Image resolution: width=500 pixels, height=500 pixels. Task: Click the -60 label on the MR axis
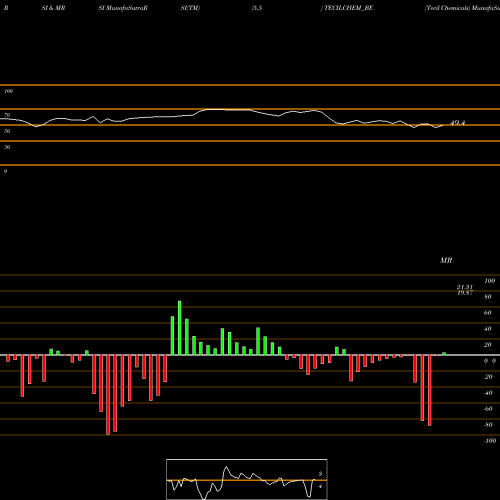point(488,409)
